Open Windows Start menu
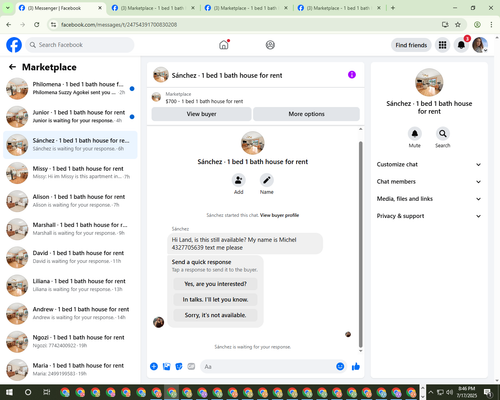 tap(9, 392)
